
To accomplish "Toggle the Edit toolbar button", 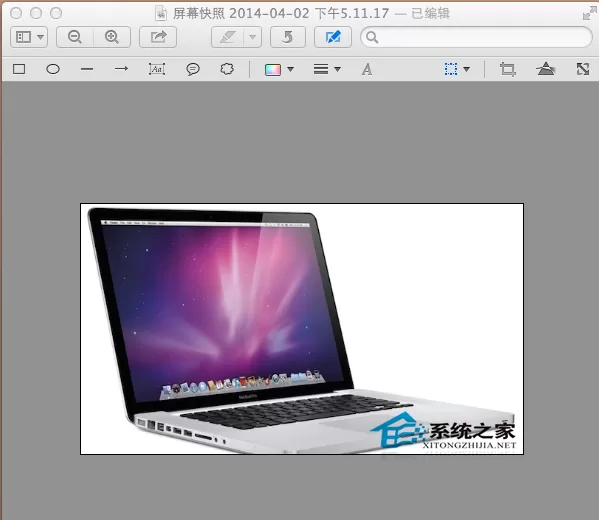I will click(333, 37).
